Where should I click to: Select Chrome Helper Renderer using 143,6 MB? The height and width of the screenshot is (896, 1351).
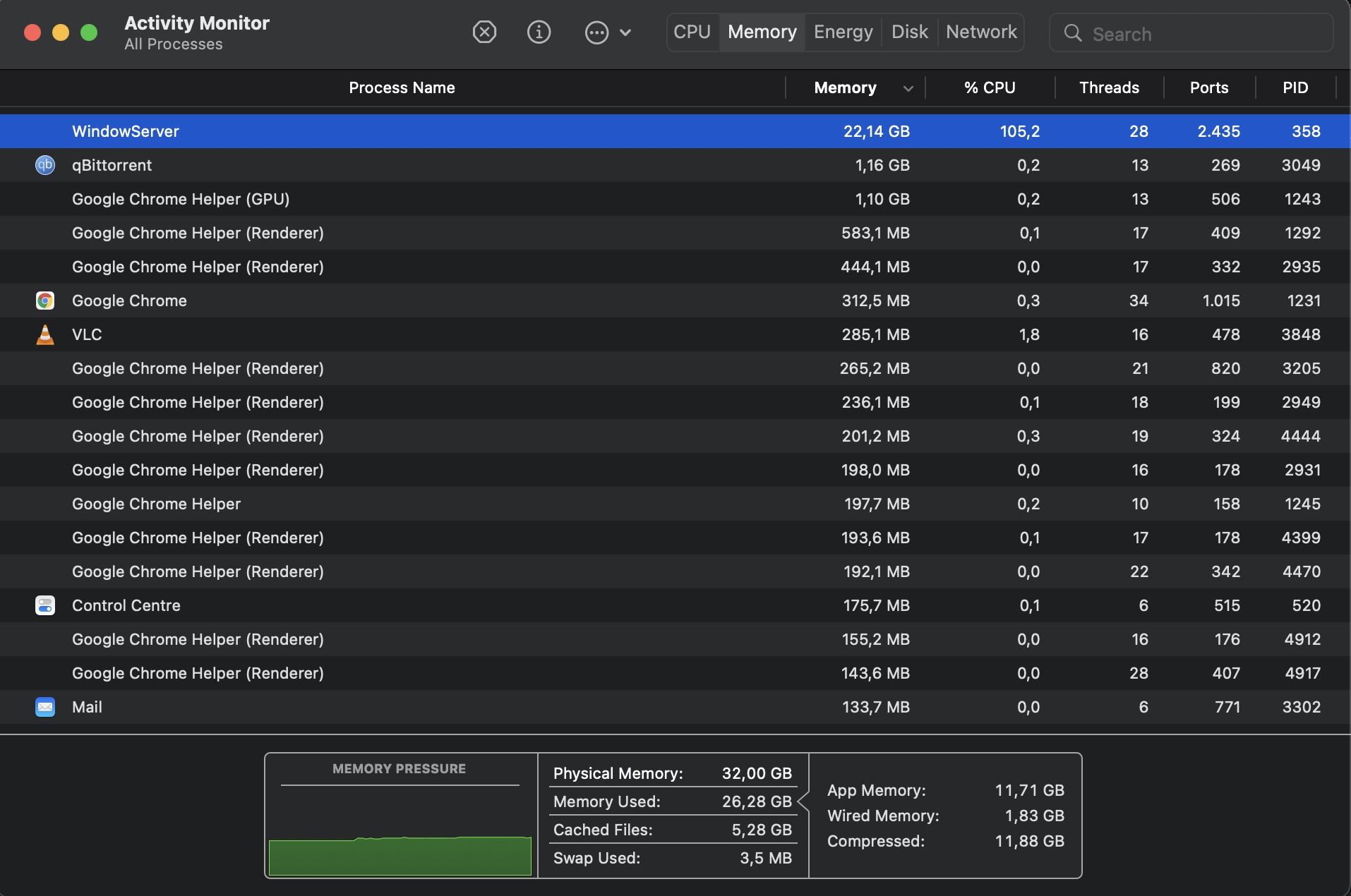[x=675, y=673]
